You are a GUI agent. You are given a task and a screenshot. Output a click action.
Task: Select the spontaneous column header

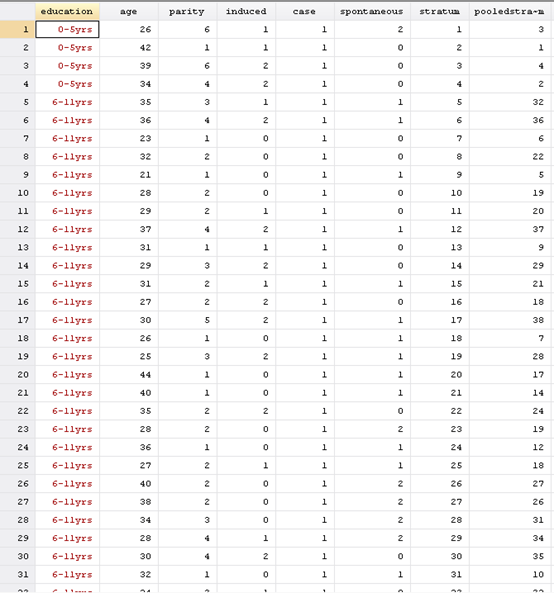pyautogui.click(x=372, y=11)
